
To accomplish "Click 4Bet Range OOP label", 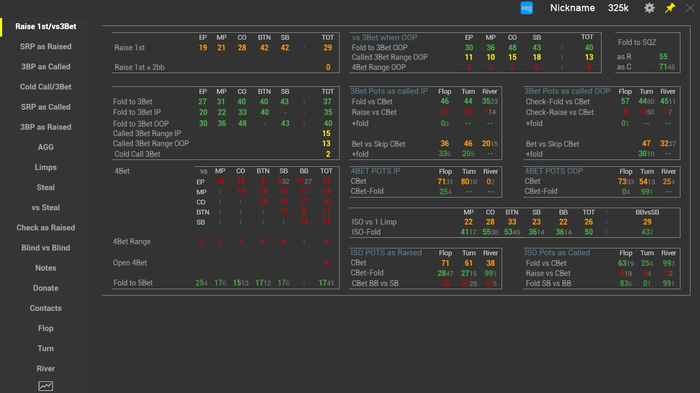I will [x=379, y=67].
